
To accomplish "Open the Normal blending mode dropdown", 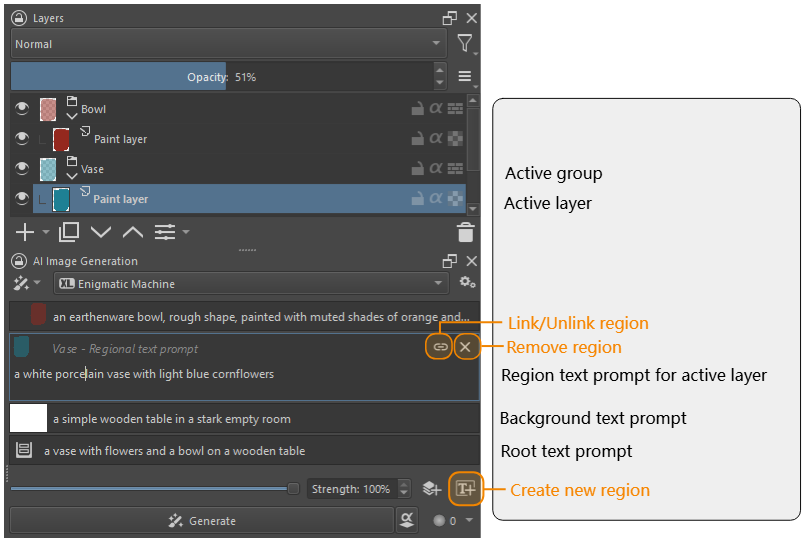I will (x=229, y=44).
